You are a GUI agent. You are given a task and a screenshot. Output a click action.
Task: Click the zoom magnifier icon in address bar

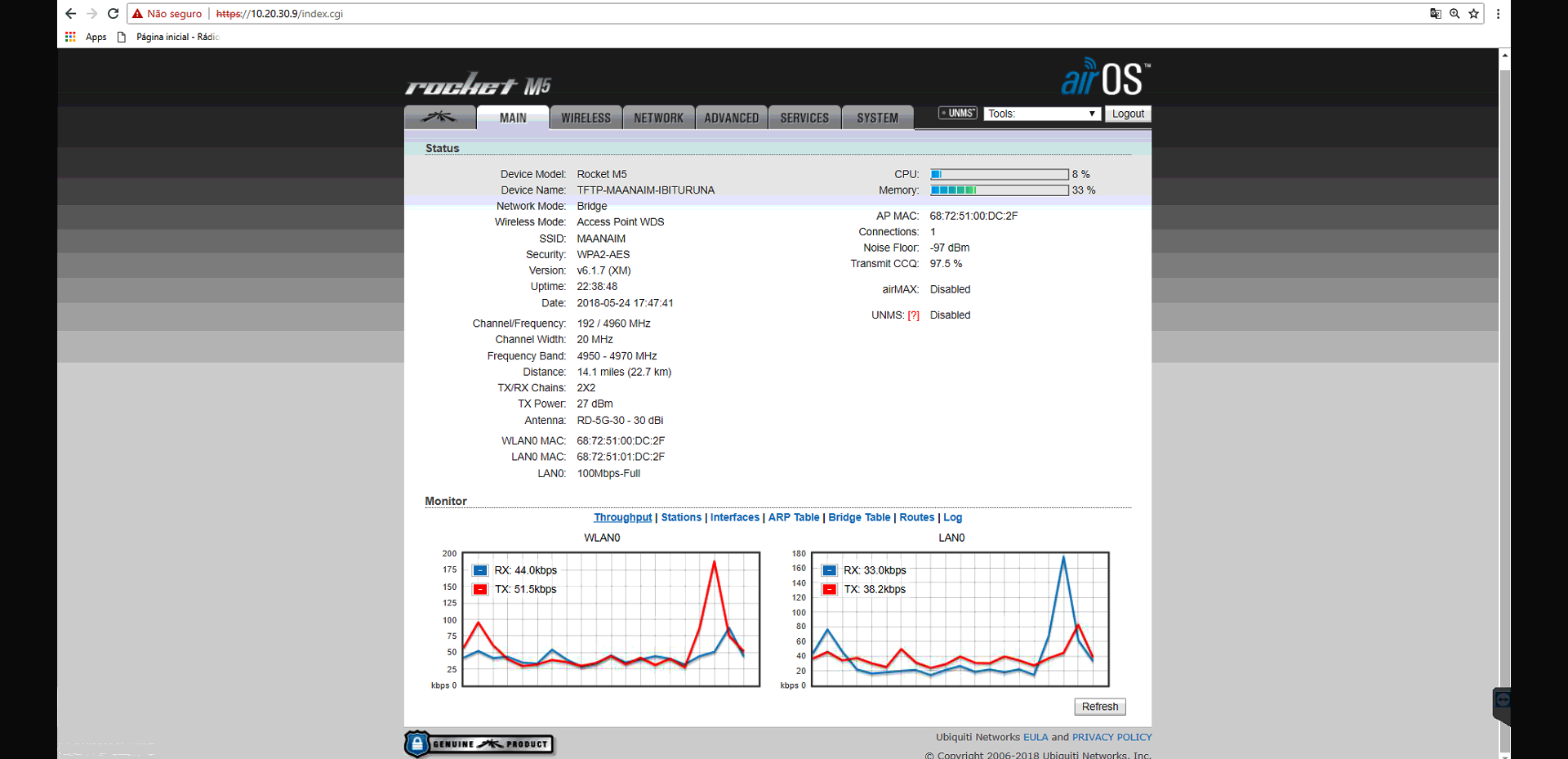pos(1454,14)
